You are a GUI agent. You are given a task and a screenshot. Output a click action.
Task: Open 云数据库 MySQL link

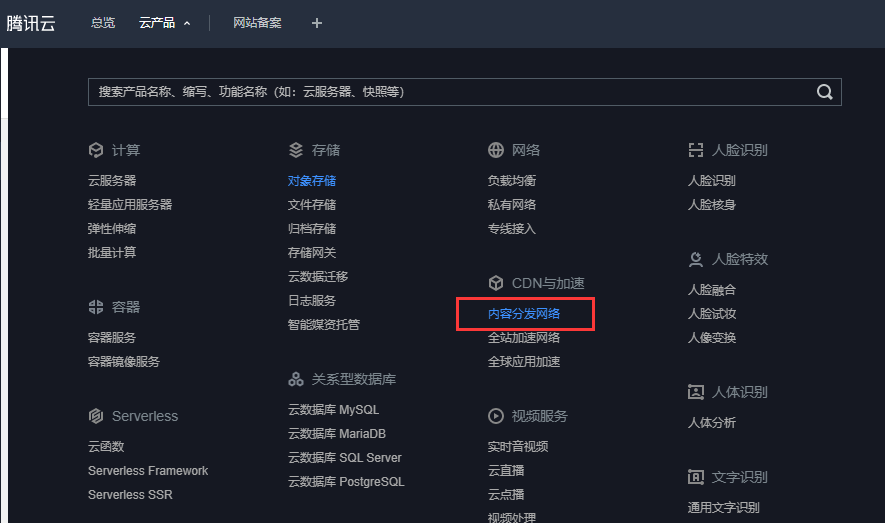(x=333, y=410)
